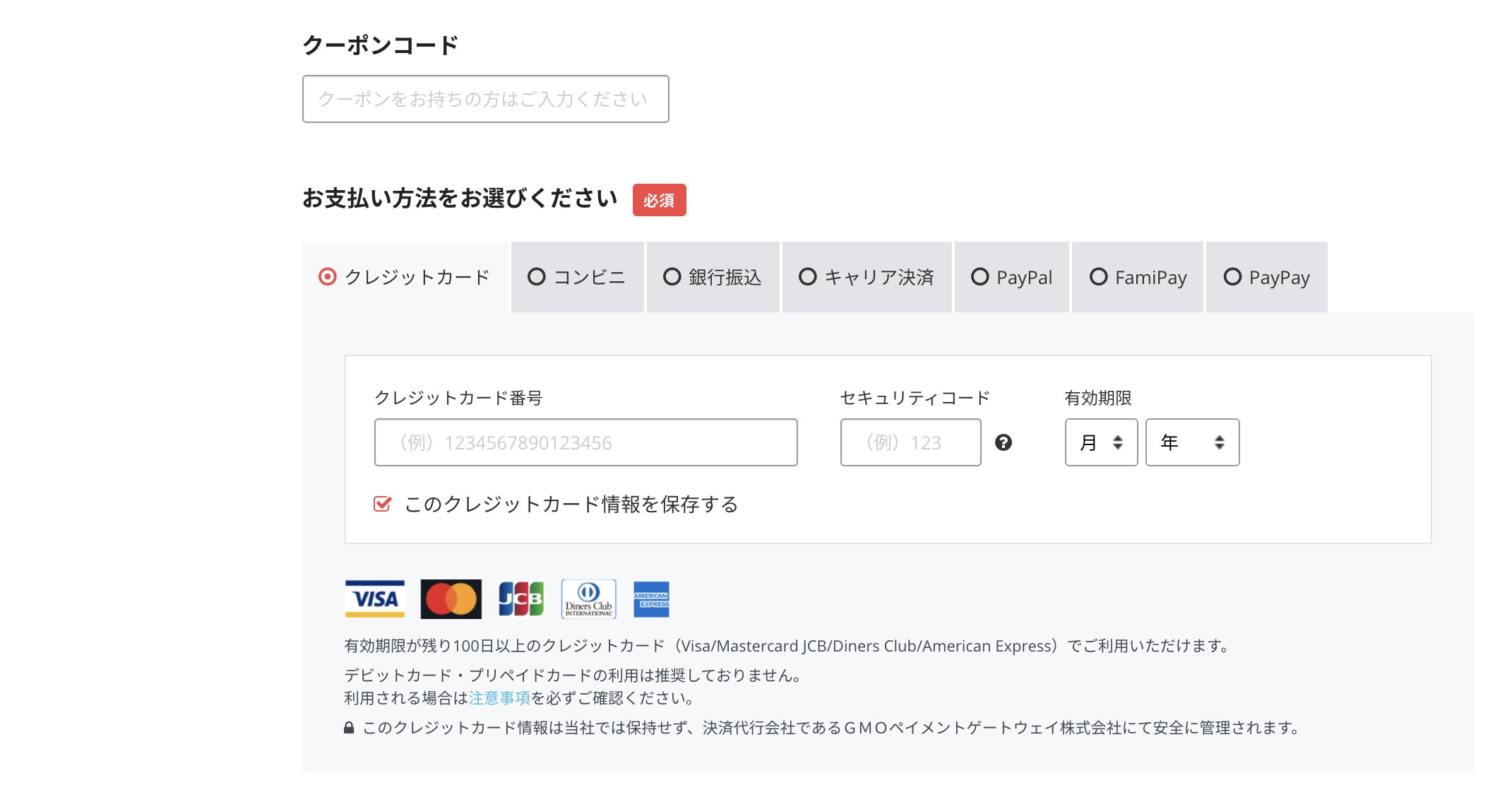Uncheck save this credit card information checkbox
Viewport: 1512px width, 790px height.
382,504
